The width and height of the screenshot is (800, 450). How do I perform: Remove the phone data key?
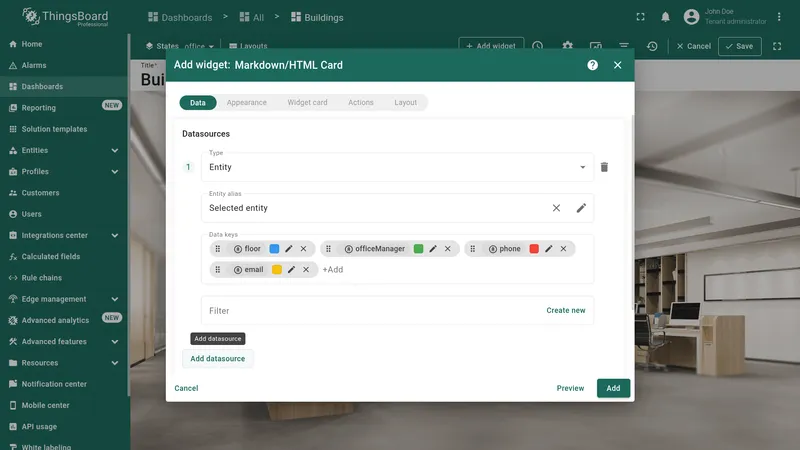[x=563, y=248]
